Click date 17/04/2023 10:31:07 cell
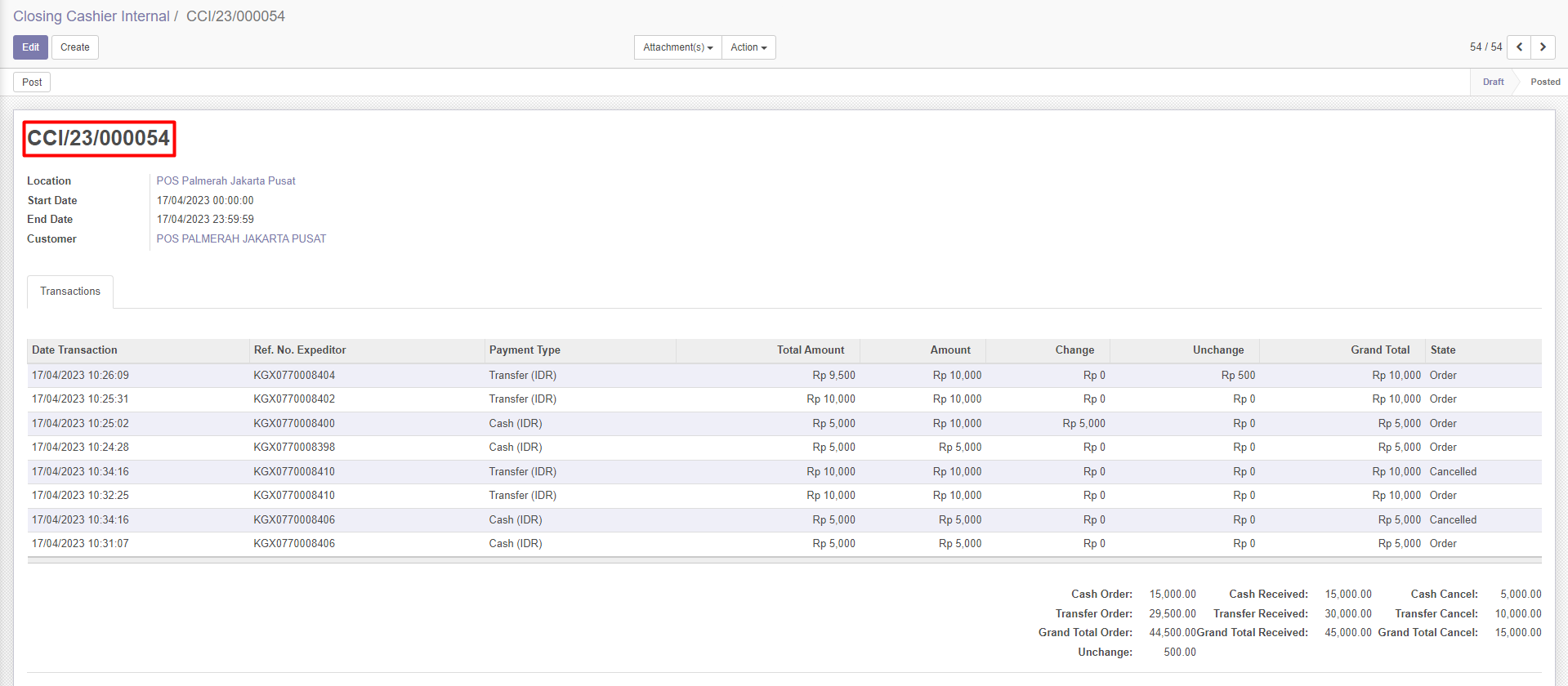This screenshot has height=686, width=1568. click(x=80, y=544)
